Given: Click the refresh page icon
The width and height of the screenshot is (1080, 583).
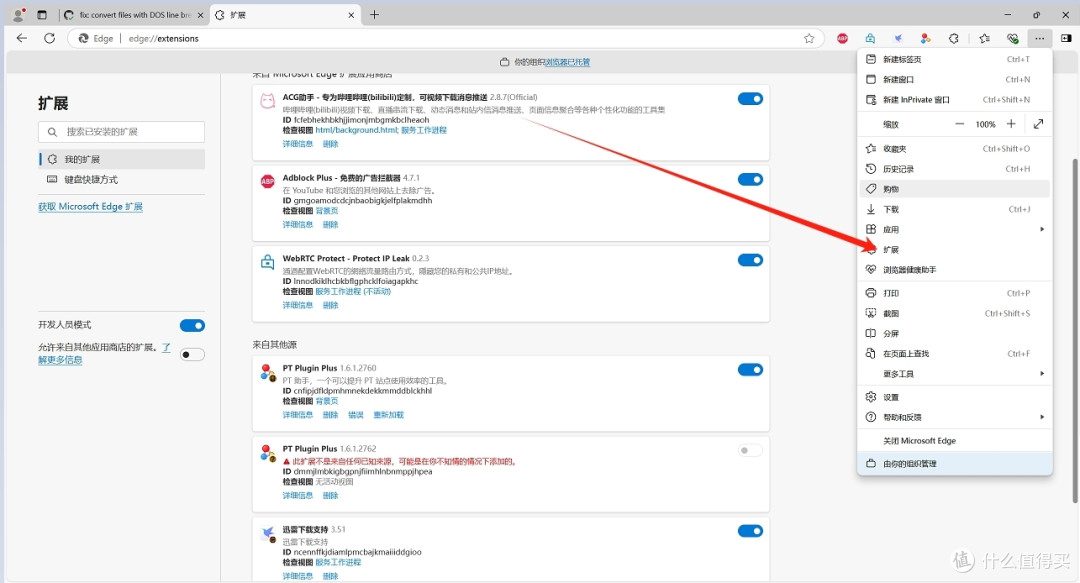Looking at the screenshot, I should point(50,38).
